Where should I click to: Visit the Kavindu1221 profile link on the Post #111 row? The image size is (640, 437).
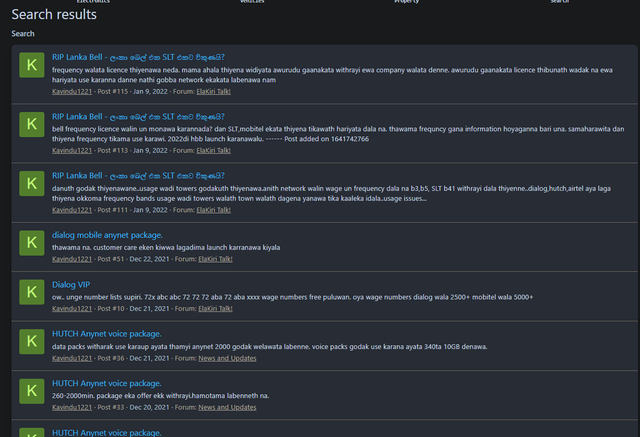[x=72, y=210]
